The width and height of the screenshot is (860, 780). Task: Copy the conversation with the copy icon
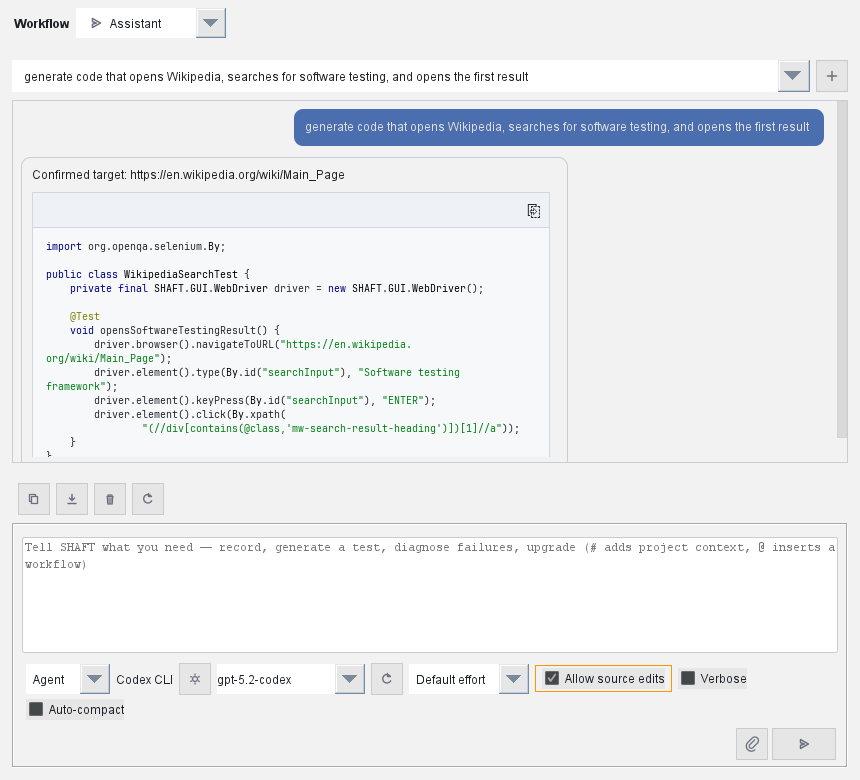pyautogui.click(x=34, y=499)
